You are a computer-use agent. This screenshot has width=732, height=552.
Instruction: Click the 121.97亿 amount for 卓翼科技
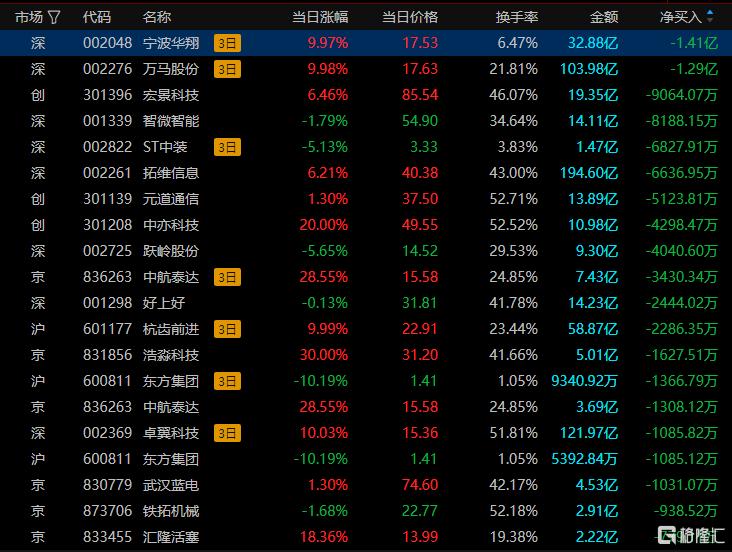tap(589, 433)
